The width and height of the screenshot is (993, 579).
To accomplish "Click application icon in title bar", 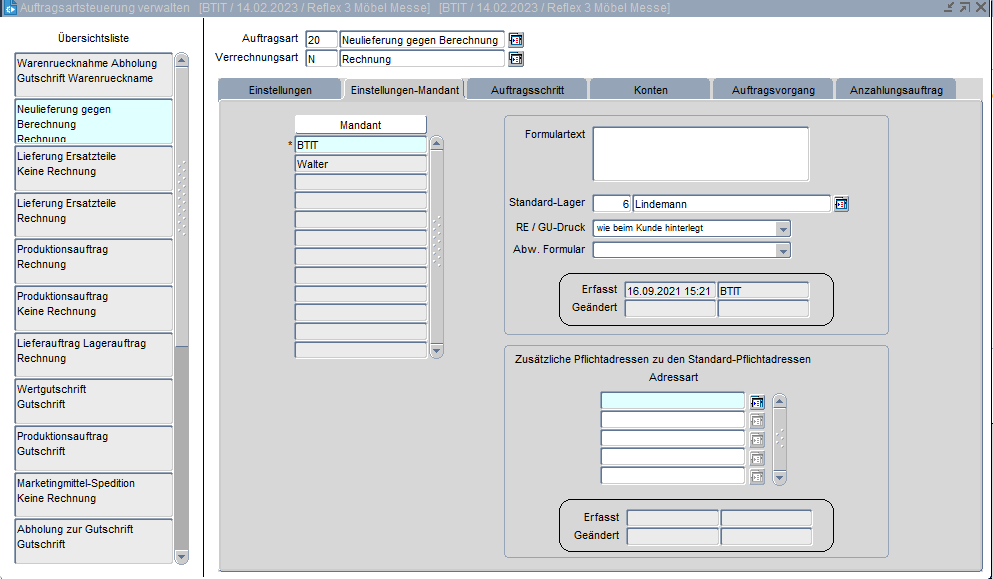I will coord(10,8).
